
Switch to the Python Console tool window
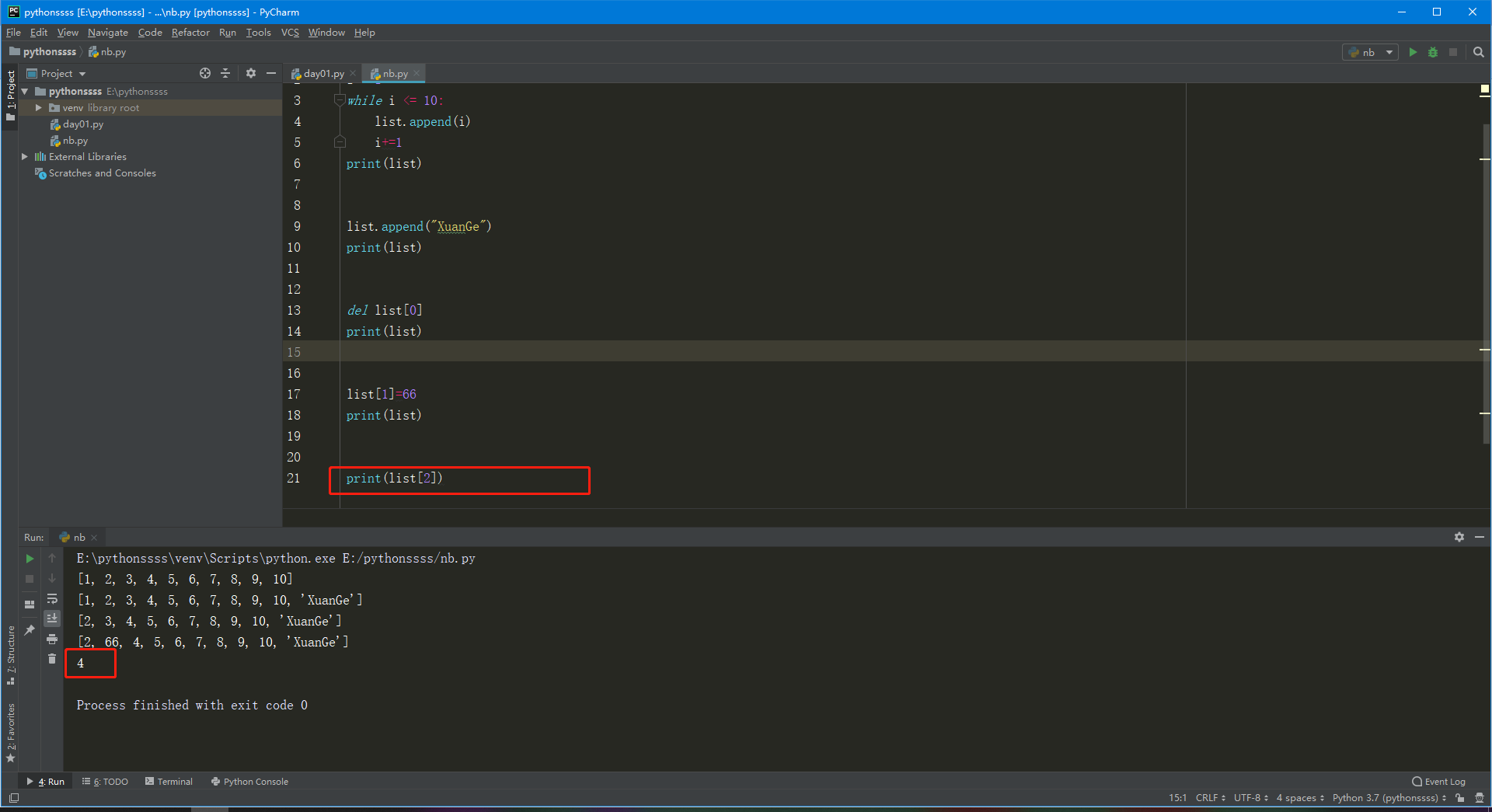coord(249,782)
